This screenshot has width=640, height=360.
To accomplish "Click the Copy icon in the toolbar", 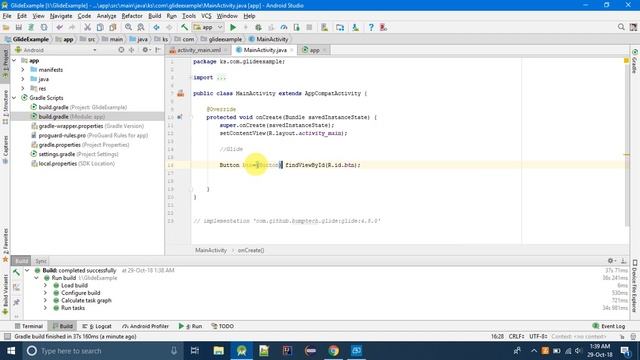I will click(x=100, y=27).
